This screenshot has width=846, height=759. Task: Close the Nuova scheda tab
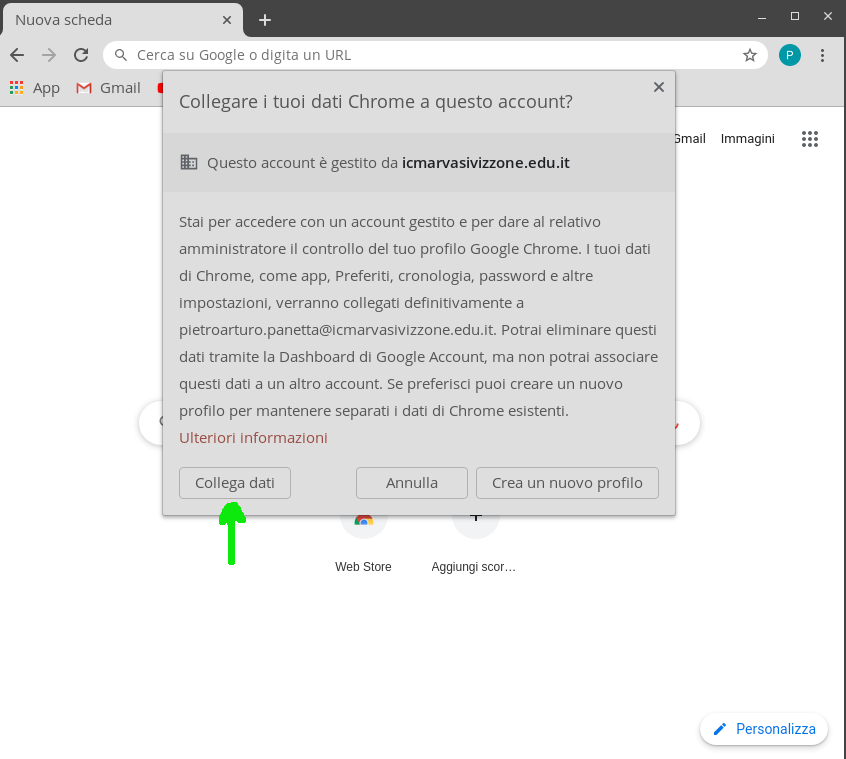tap(227, 20)
